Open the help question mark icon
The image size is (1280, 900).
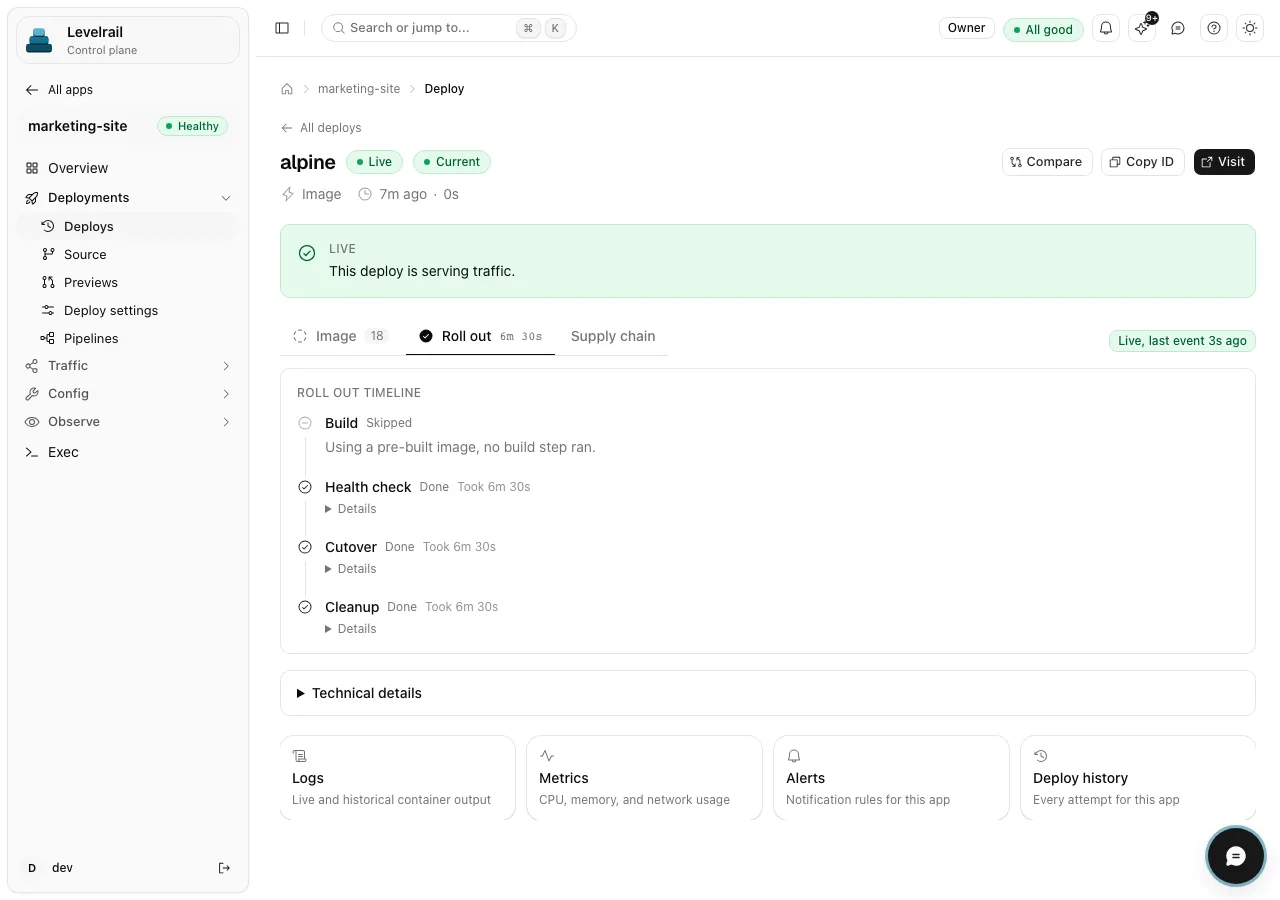pyautogui.click(x=1214, y=28)
